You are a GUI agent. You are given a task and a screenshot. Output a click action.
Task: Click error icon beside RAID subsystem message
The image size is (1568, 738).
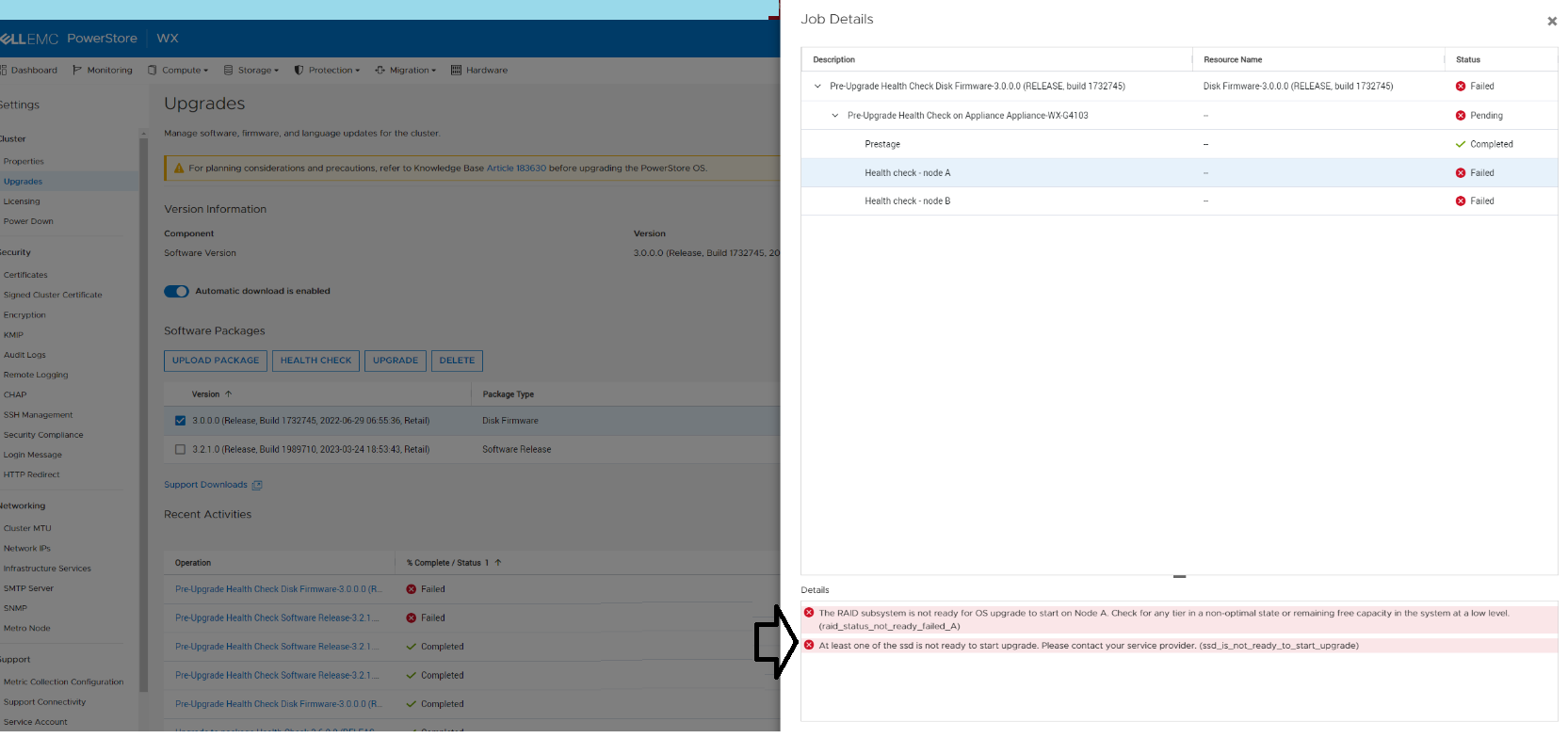[x=809, y=613]
